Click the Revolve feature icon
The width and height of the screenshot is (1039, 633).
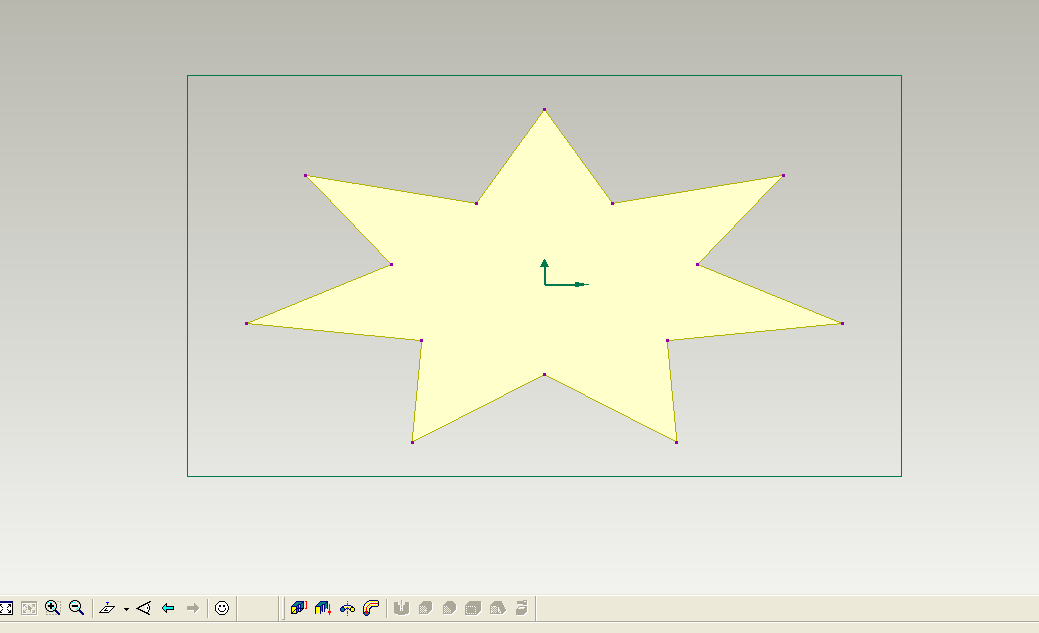point(347,606)
